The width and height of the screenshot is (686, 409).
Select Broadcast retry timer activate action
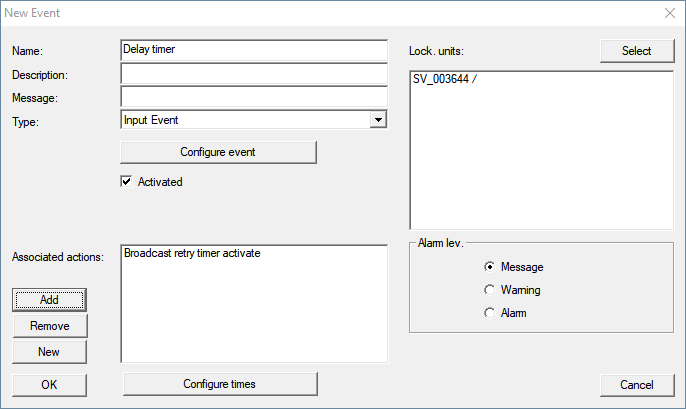(x=192, y=254)
